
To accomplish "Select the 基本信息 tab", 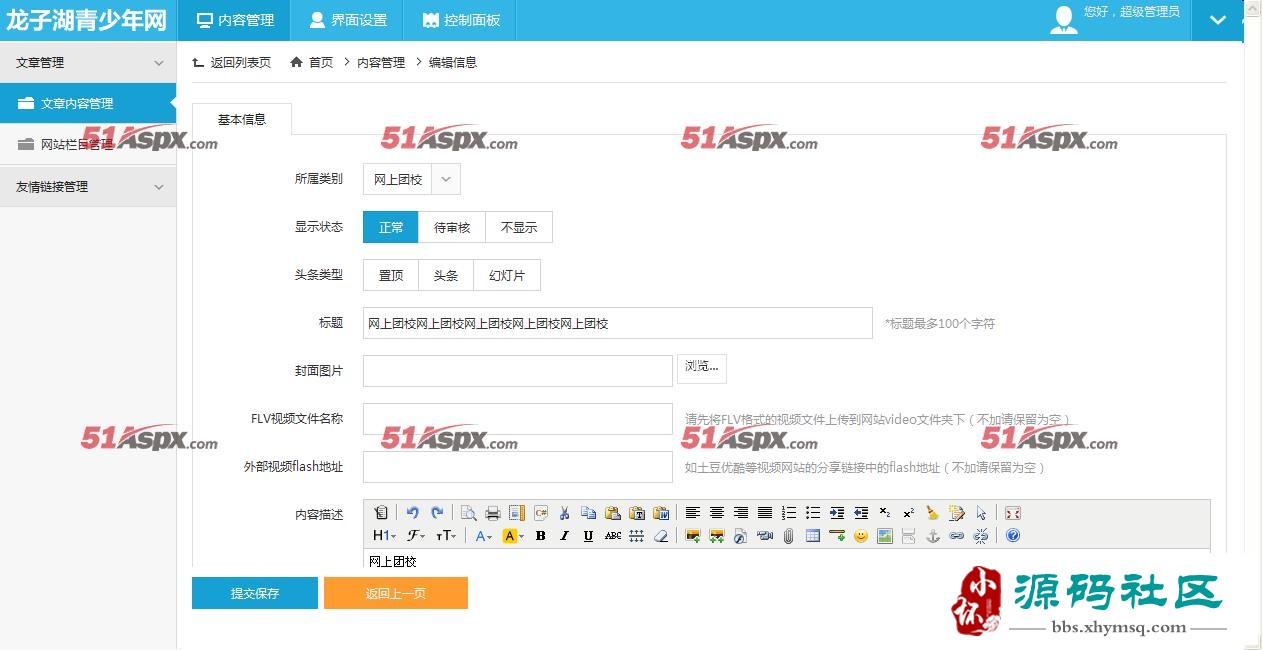I will click(242, 119).
